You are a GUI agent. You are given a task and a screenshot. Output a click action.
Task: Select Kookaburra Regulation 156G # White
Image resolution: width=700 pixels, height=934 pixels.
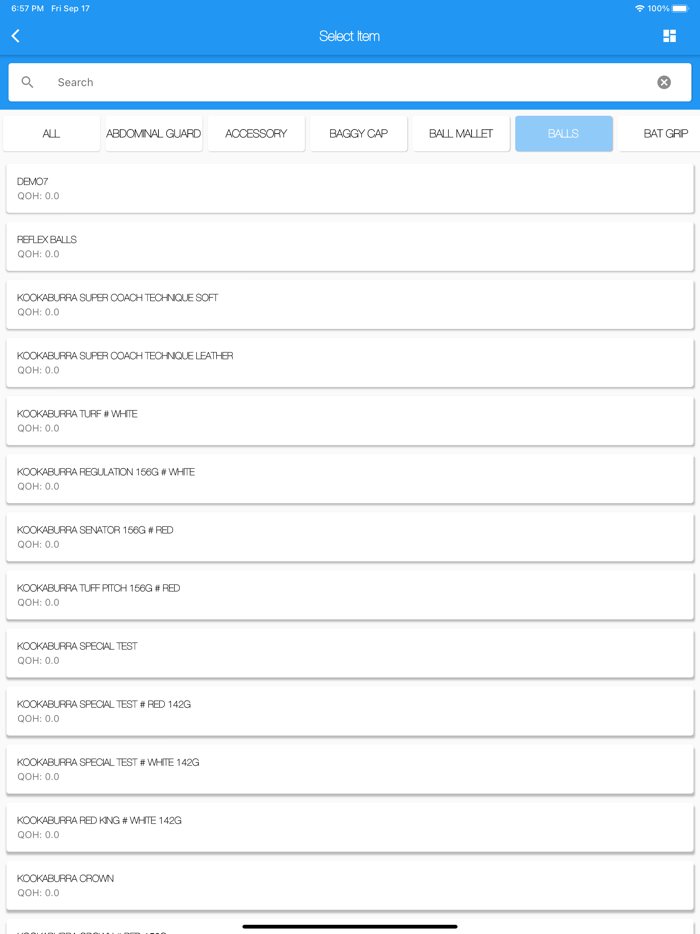tap(350, 479)
